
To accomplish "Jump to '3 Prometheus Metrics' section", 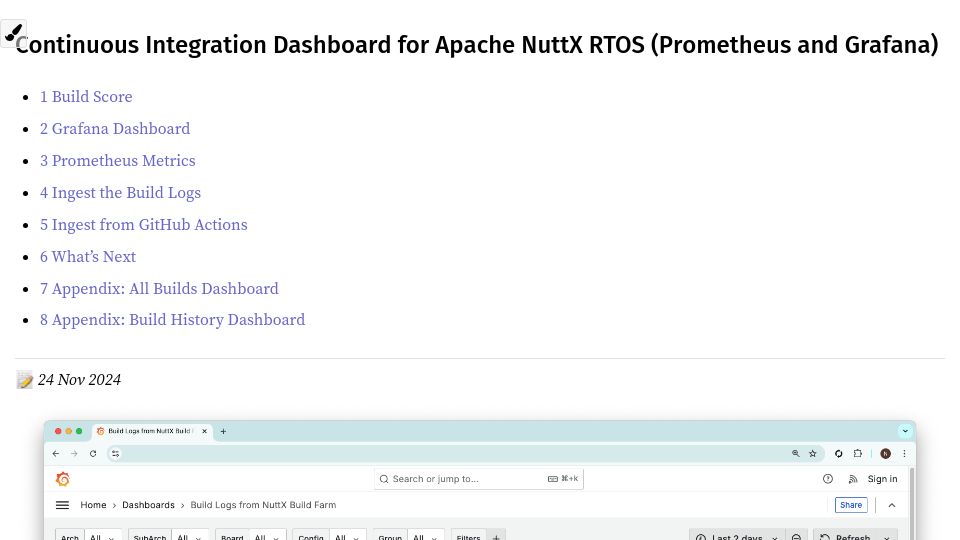I will (x=118, y=160).
